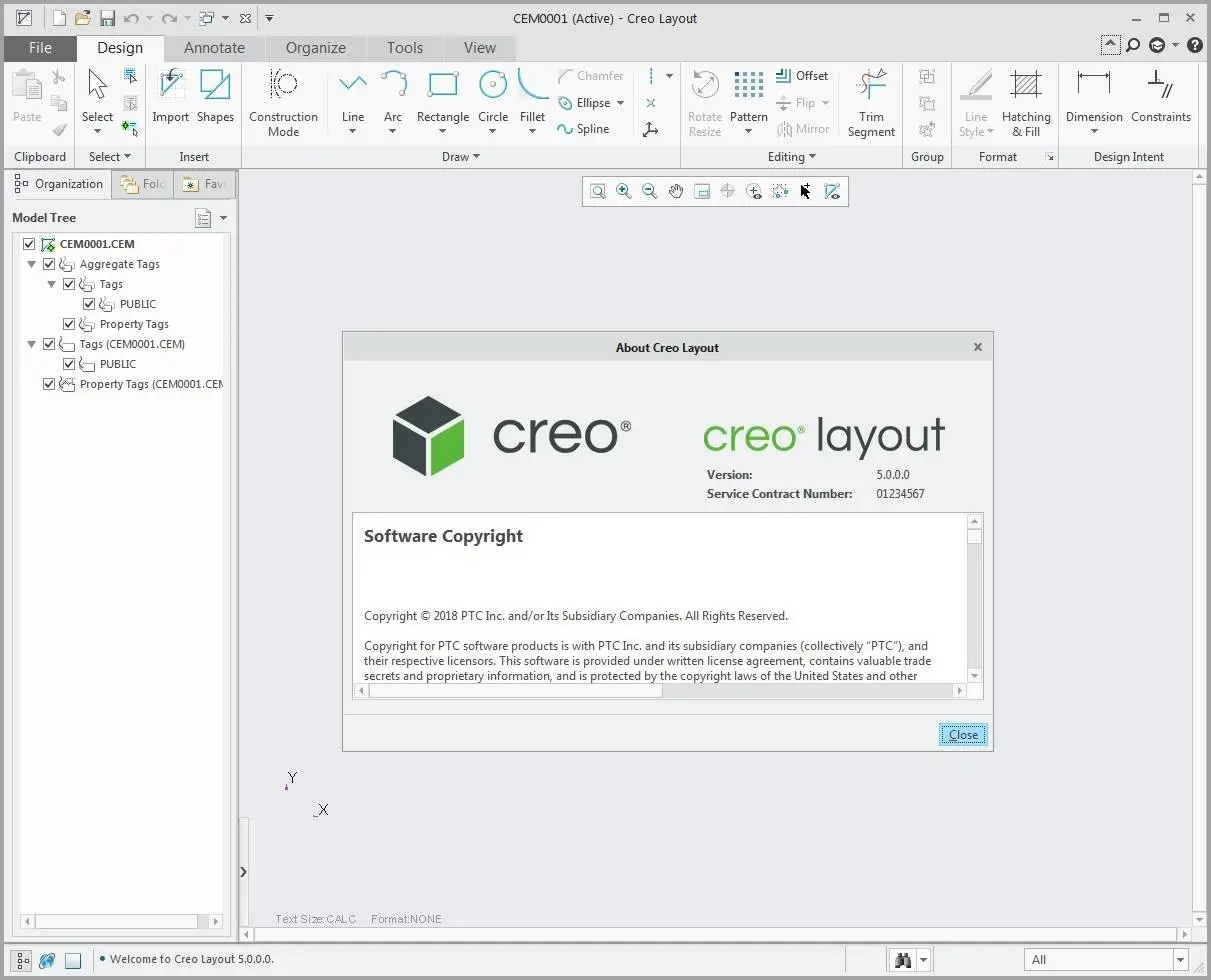
Task: Minimize the ribbon with the up-arrow button
Action: (1110, 45)
